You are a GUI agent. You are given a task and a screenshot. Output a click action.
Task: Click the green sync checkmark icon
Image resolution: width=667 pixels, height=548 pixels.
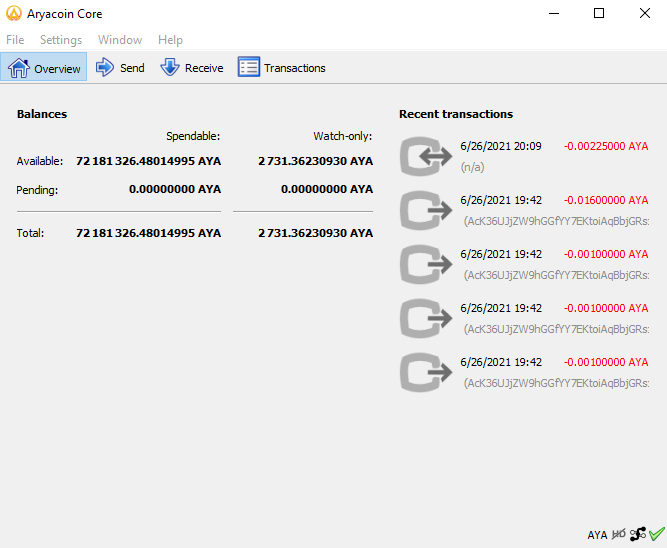click(657, 533)
